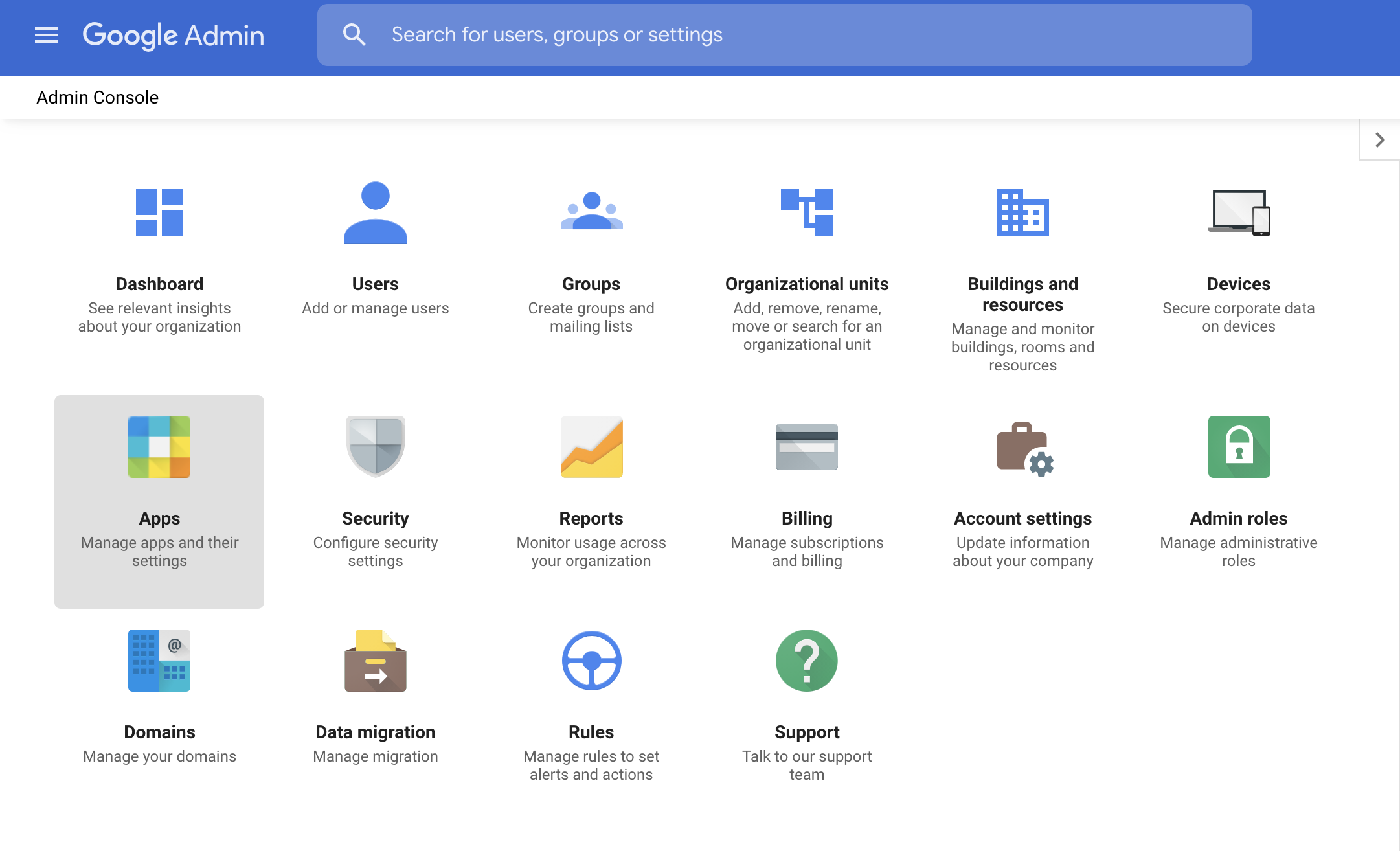Open the Admin roles padlock icon
The image size is (1400, 851).
pos(1239,447)
